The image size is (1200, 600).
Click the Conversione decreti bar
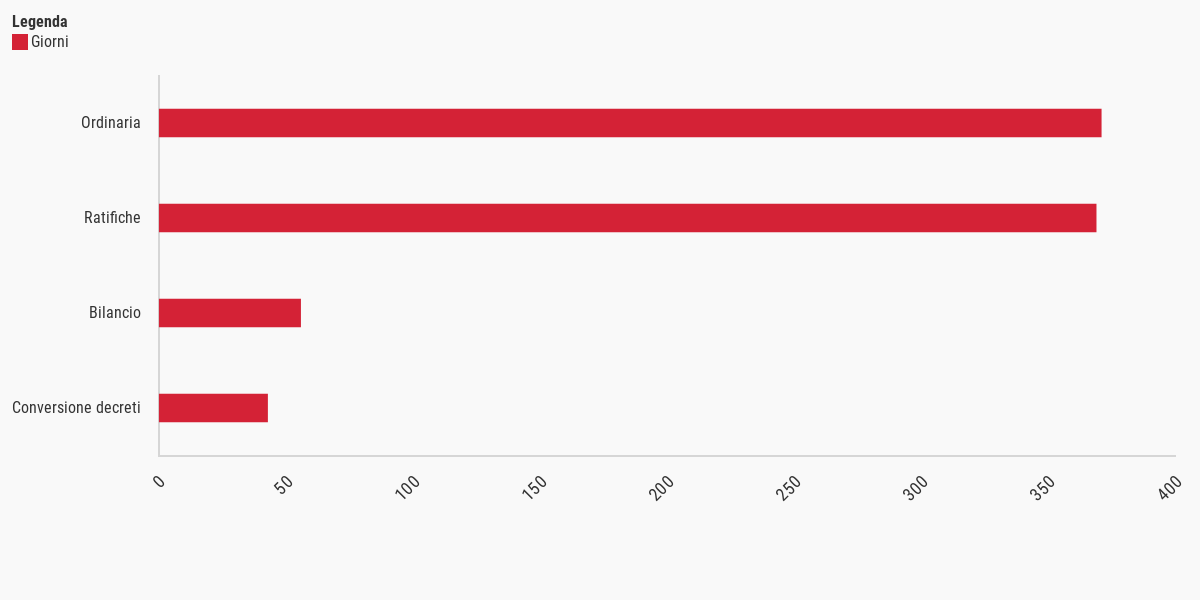point(213,408)
